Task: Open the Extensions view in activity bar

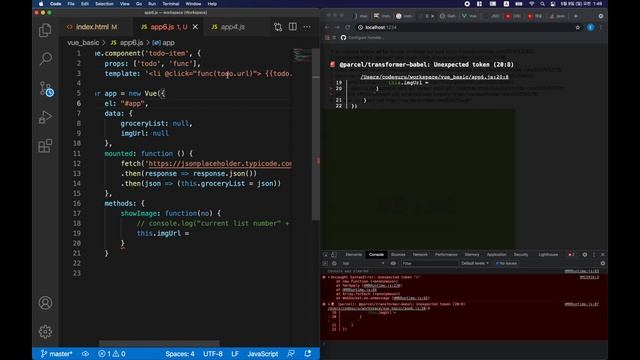Action: pyautogui.click(x=45, y=146)
